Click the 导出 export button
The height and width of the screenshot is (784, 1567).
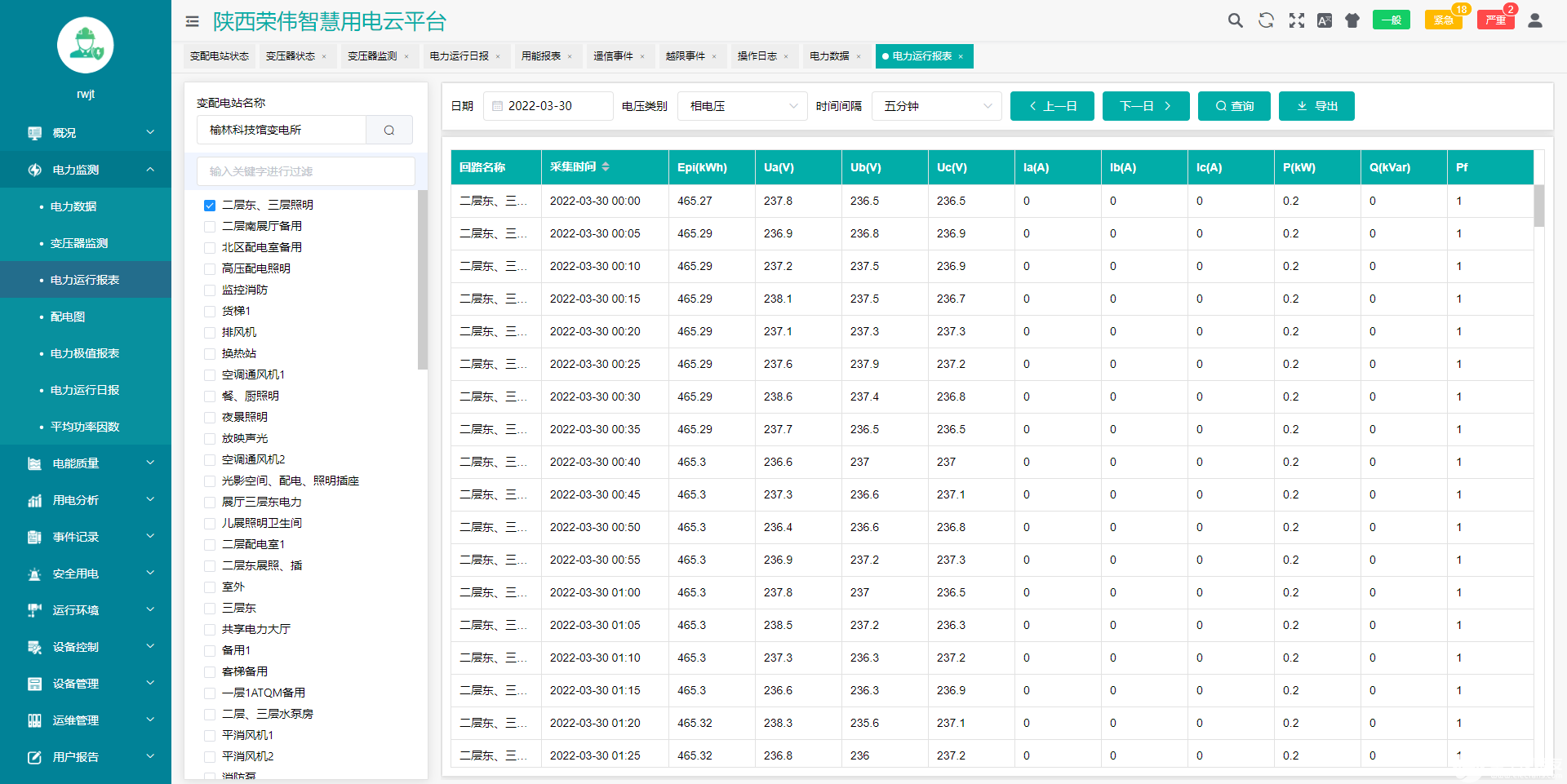(1316, 106)
